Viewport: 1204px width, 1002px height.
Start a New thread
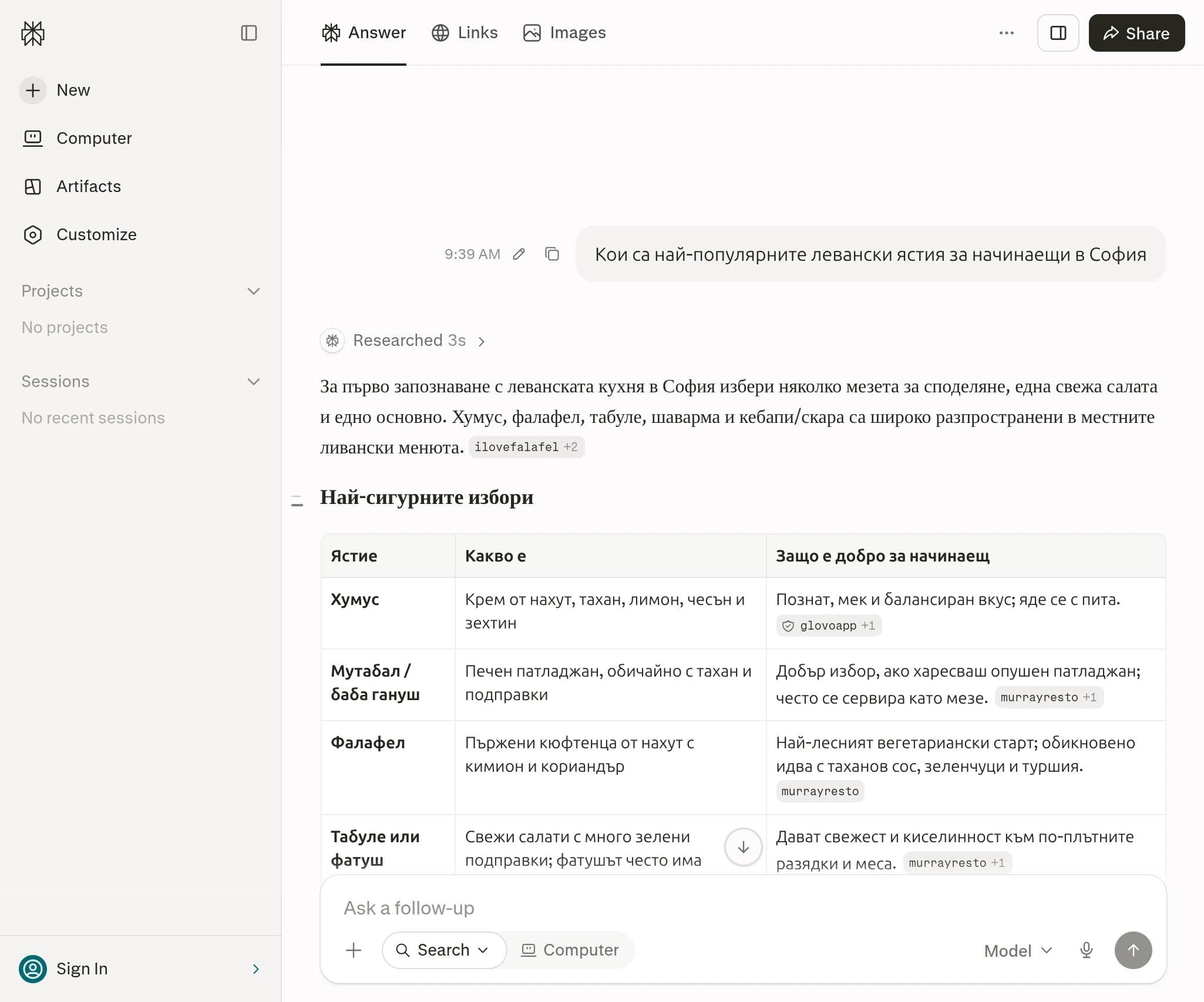[56, 90]
